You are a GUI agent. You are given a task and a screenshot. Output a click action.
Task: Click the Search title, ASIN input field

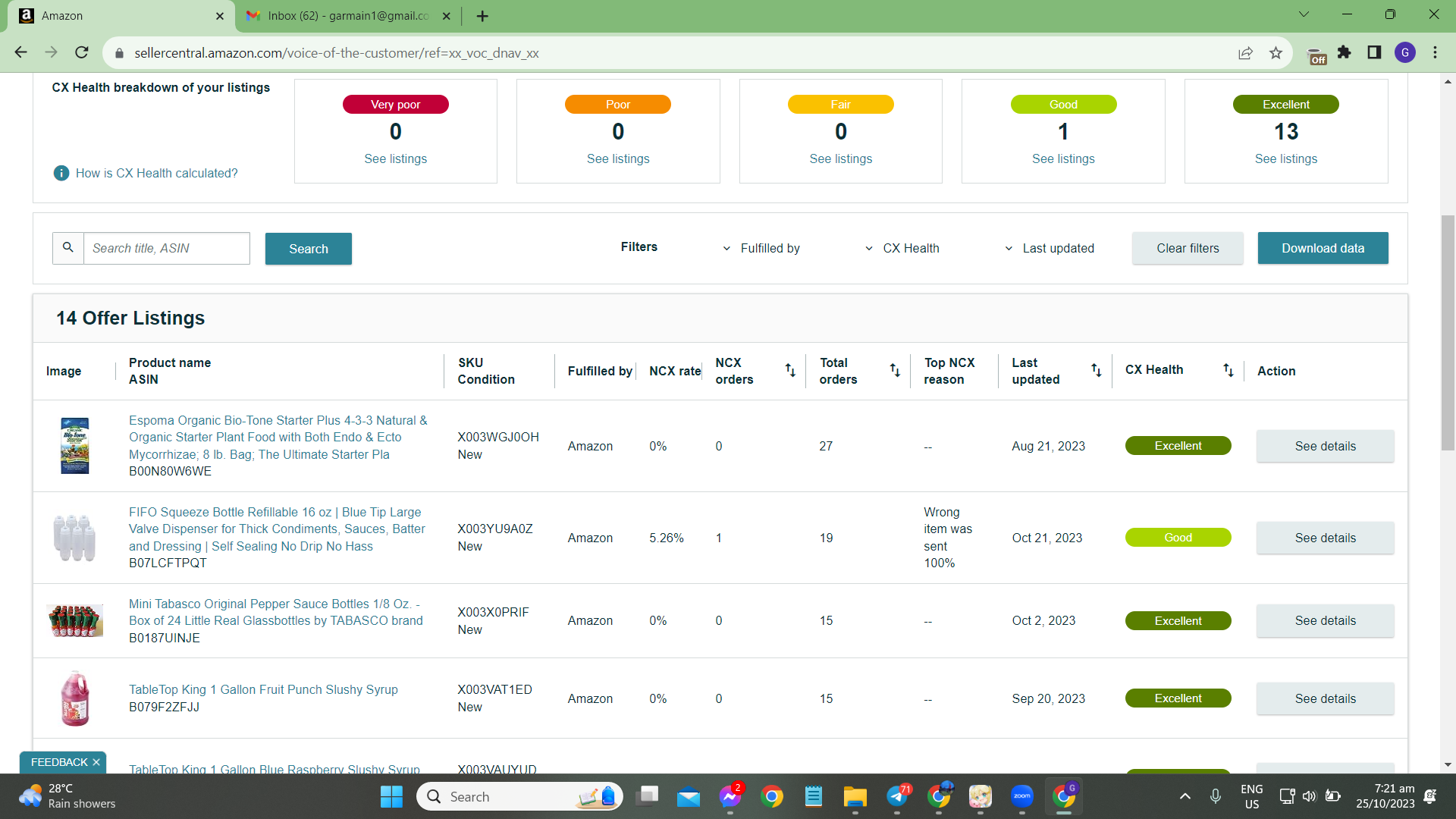[166, 248]
